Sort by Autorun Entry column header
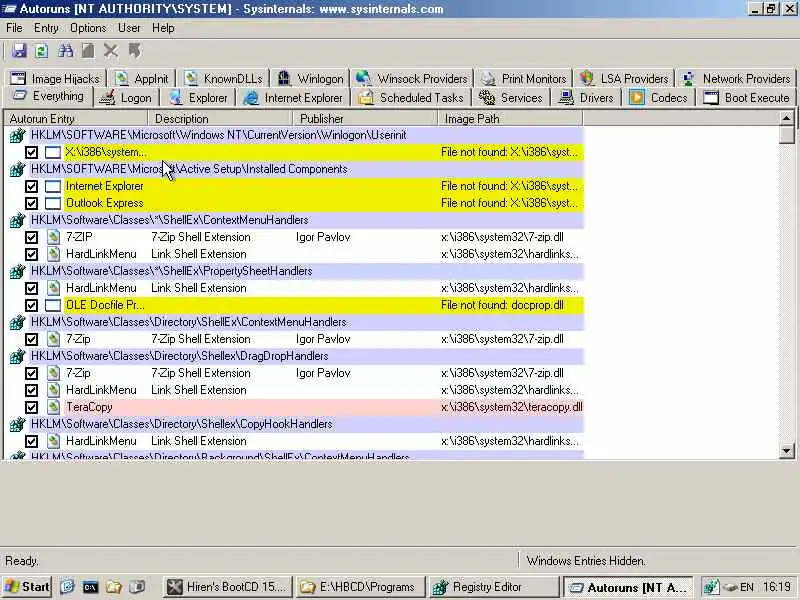The image size is (800, 600). click(x=76, y=118)
